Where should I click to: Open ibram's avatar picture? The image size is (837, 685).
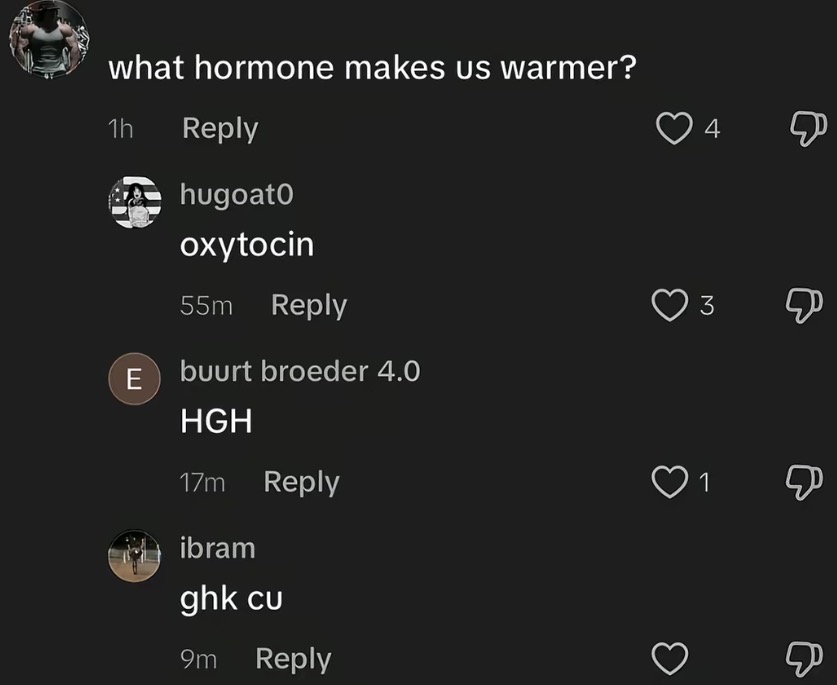point(135,555)
